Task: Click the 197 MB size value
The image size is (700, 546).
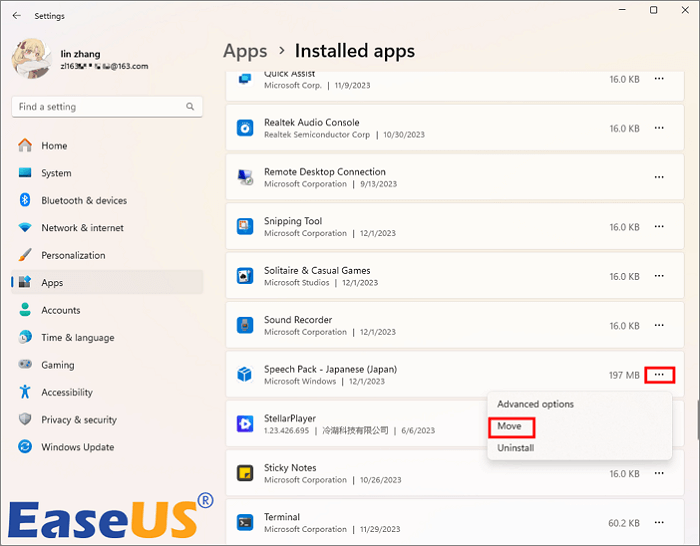Action: [x=624, y=375]
